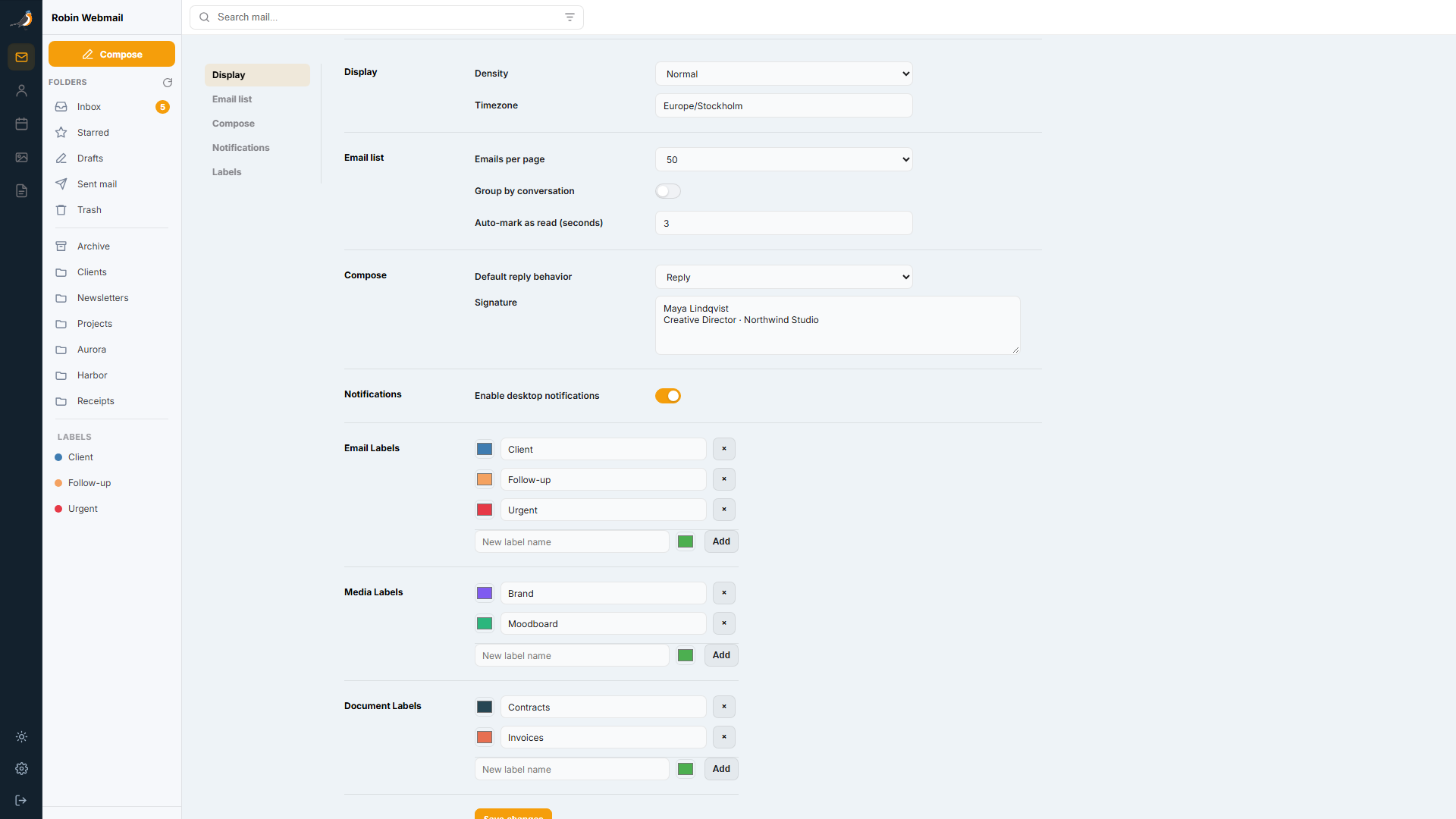Screen dimensions: 1456x819
Task: Disable desktop notifications toggle
Action: tap(668, 396)
